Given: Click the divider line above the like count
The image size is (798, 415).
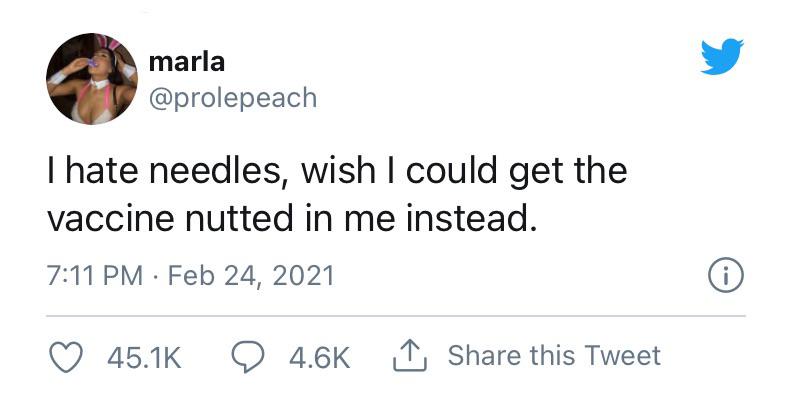Looking at the screenshot, I should pyautogui.click(x=398, y=316).
